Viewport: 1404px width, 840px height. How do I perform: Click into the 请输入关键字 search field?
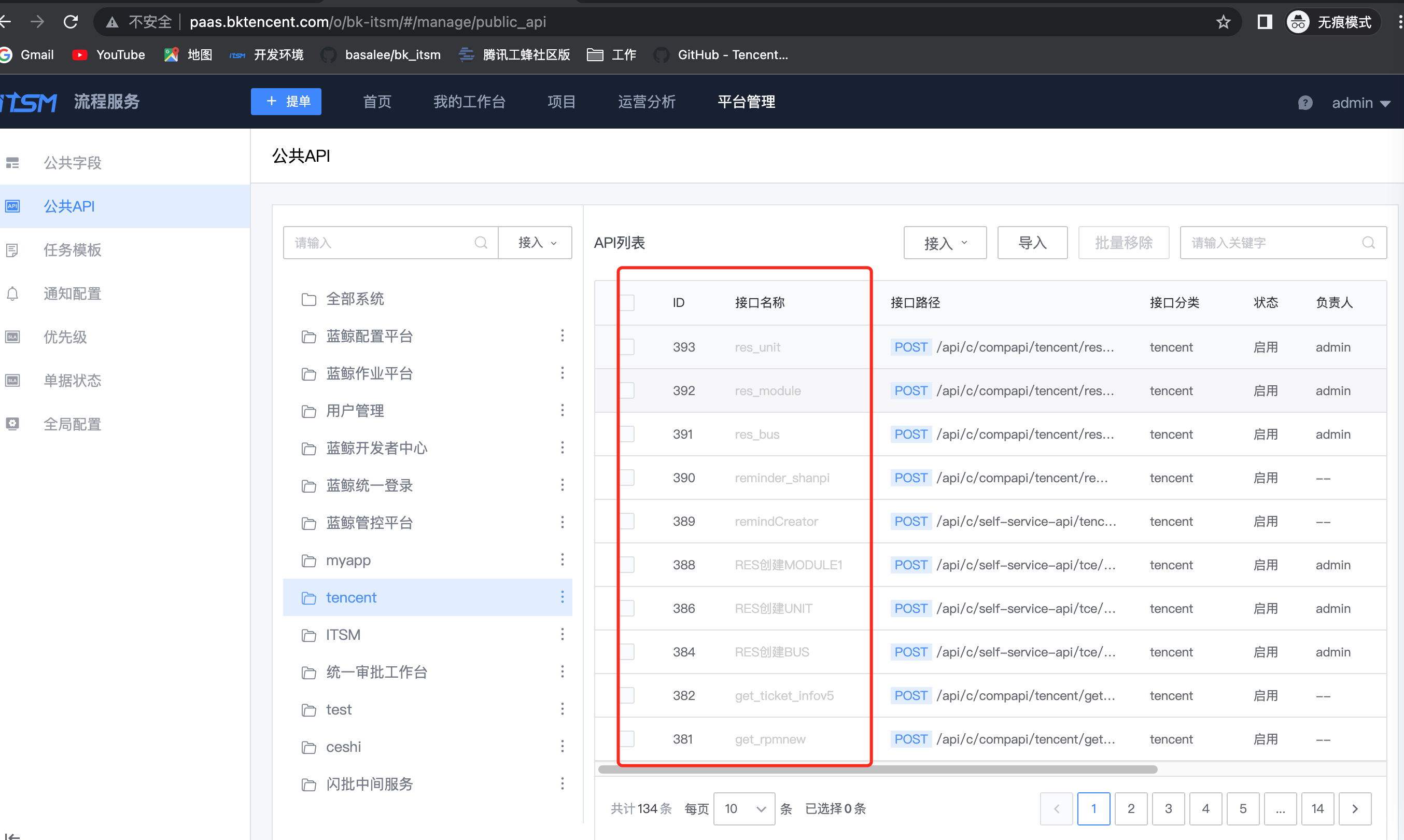pyautogui.click(x=1283, y=243)
